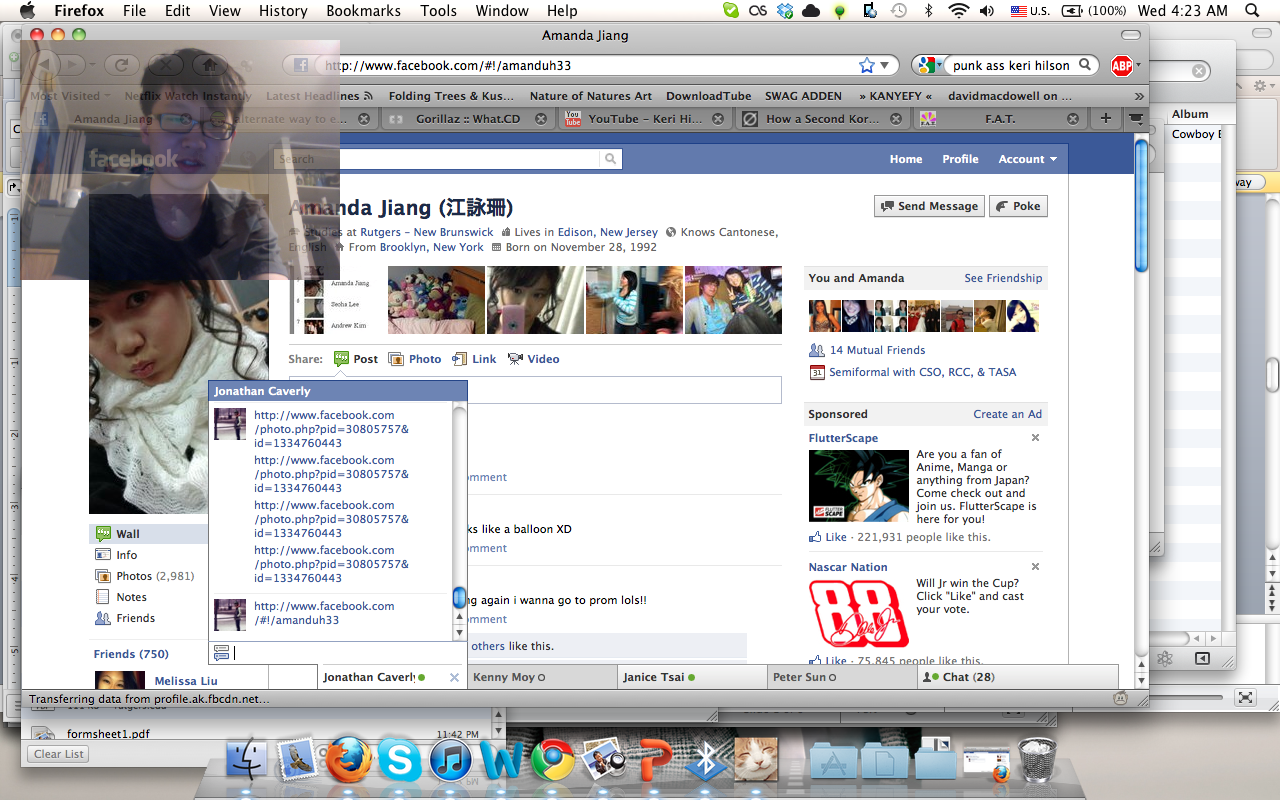Screen dimensions: 1280x800
Task: Open the Account dropdown menu
Action: [x=1026, y=159]
